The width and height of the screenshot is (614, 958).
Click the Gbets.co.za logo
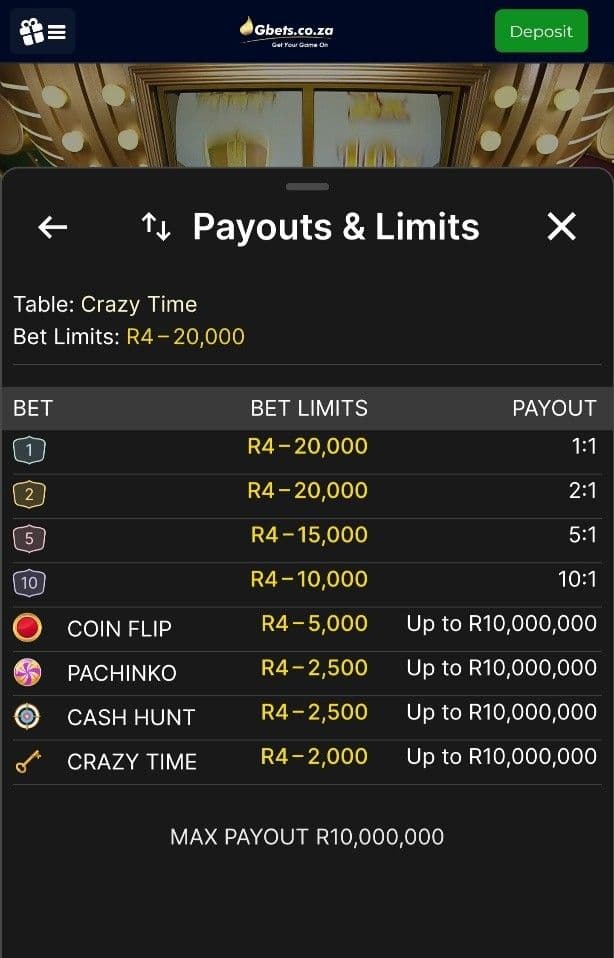click(286, 31)
